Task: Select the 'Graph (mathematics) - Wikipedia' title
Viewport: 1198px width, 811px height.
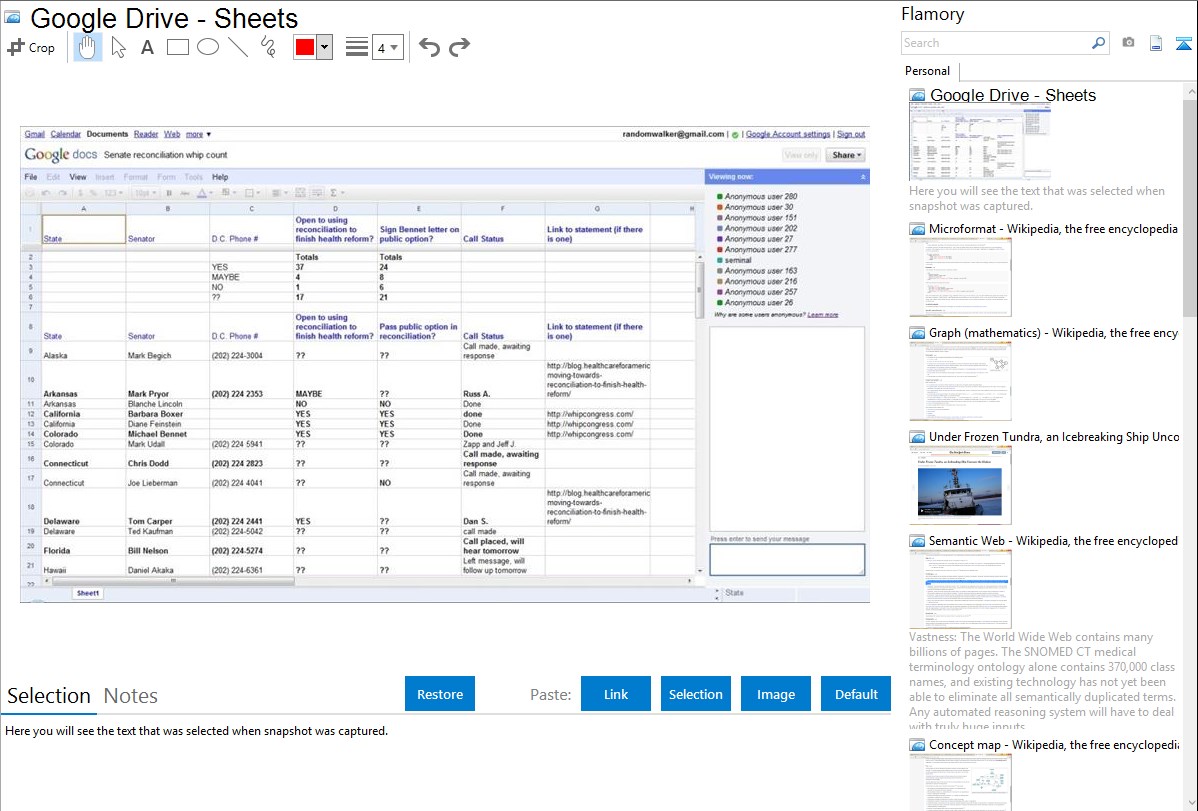Action: click(x=1054, y=333)
